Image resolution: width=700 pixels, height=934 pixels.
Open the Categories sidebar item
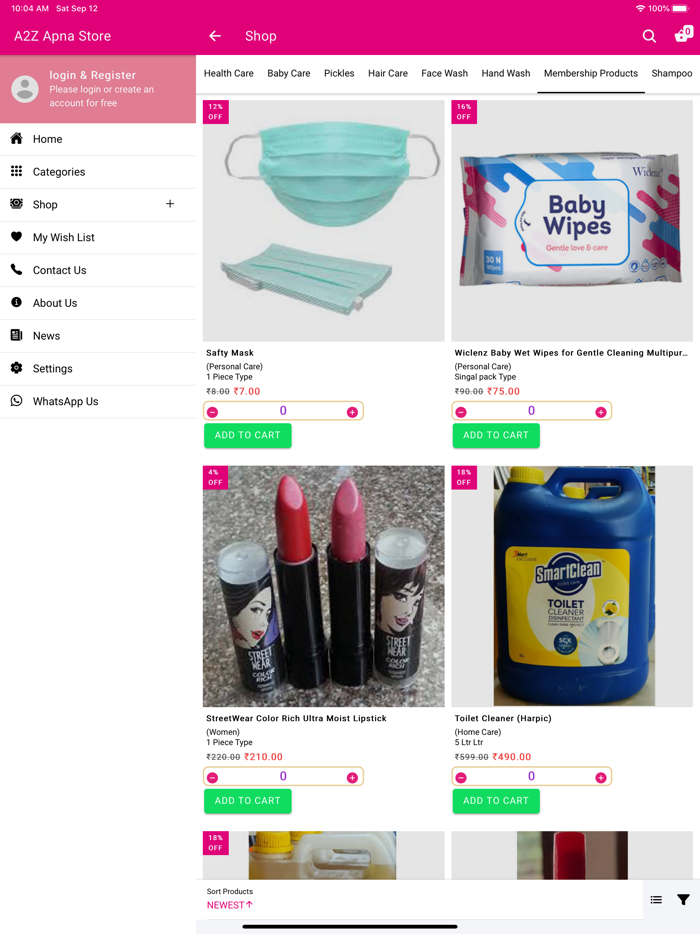pyautogui.click(x=98, y=172)
